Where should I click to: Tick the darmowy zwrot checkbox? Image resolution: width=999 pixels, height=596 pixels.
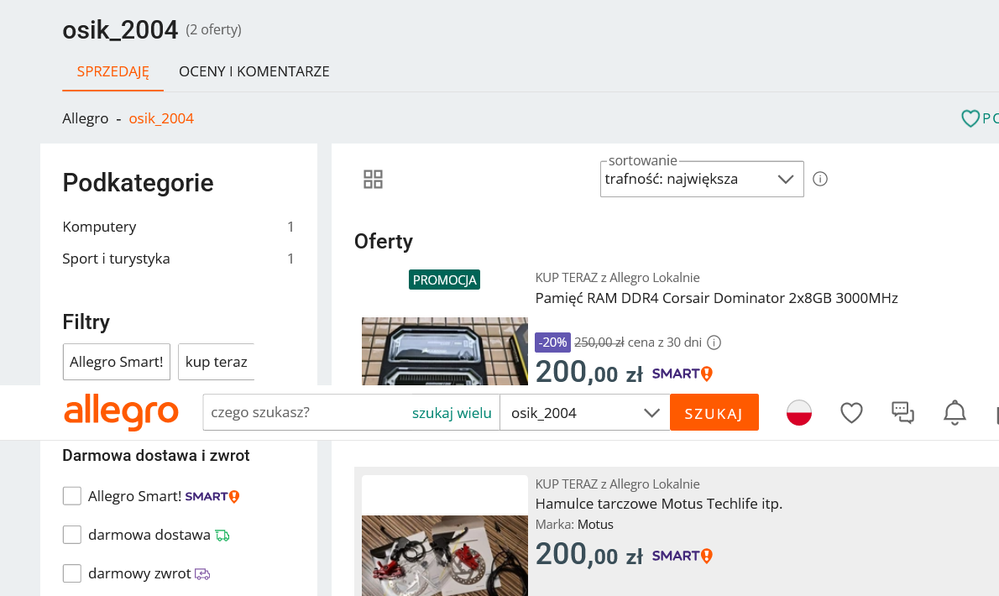(72, 574)
